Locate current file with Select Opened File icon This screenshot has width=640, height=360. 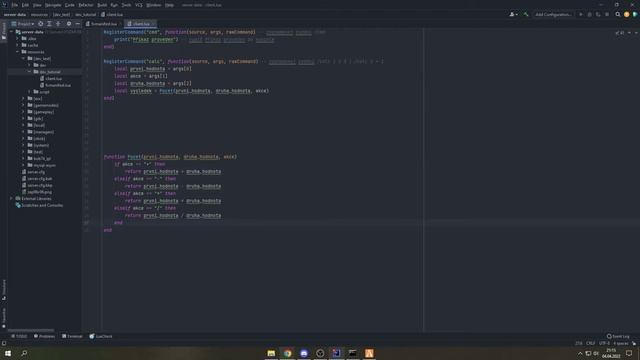(x=40, y=24)
